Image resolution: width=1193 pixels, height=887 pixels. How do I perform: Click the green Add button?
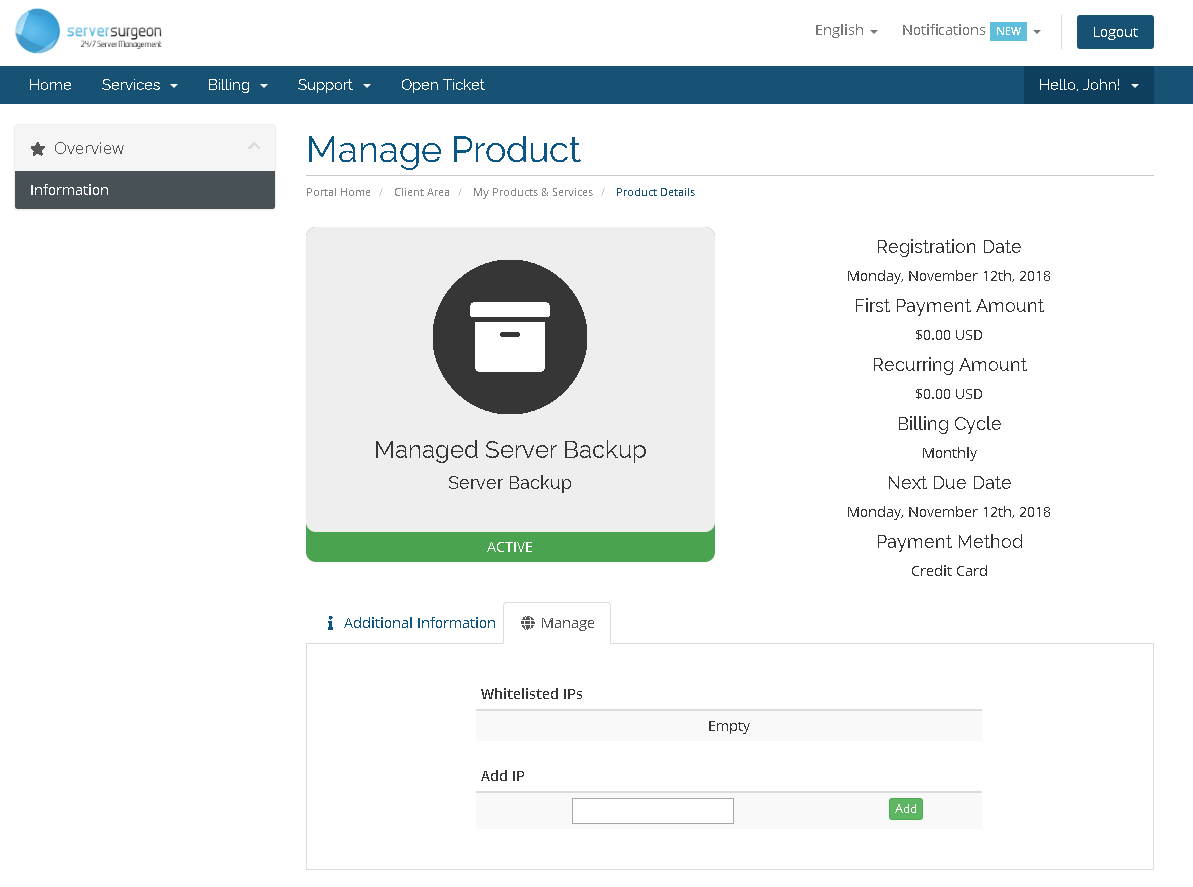[x=905, y=809]
